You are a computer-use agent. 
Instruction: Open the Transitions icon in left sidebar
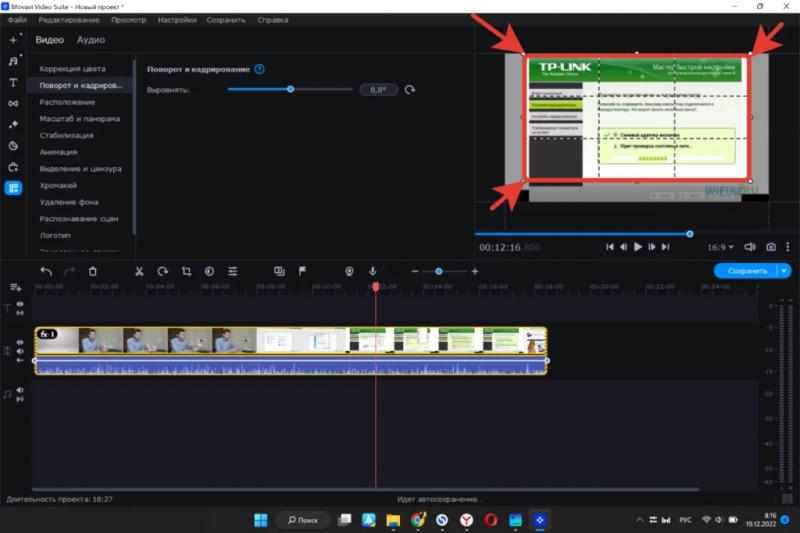(x=13, y=103)
